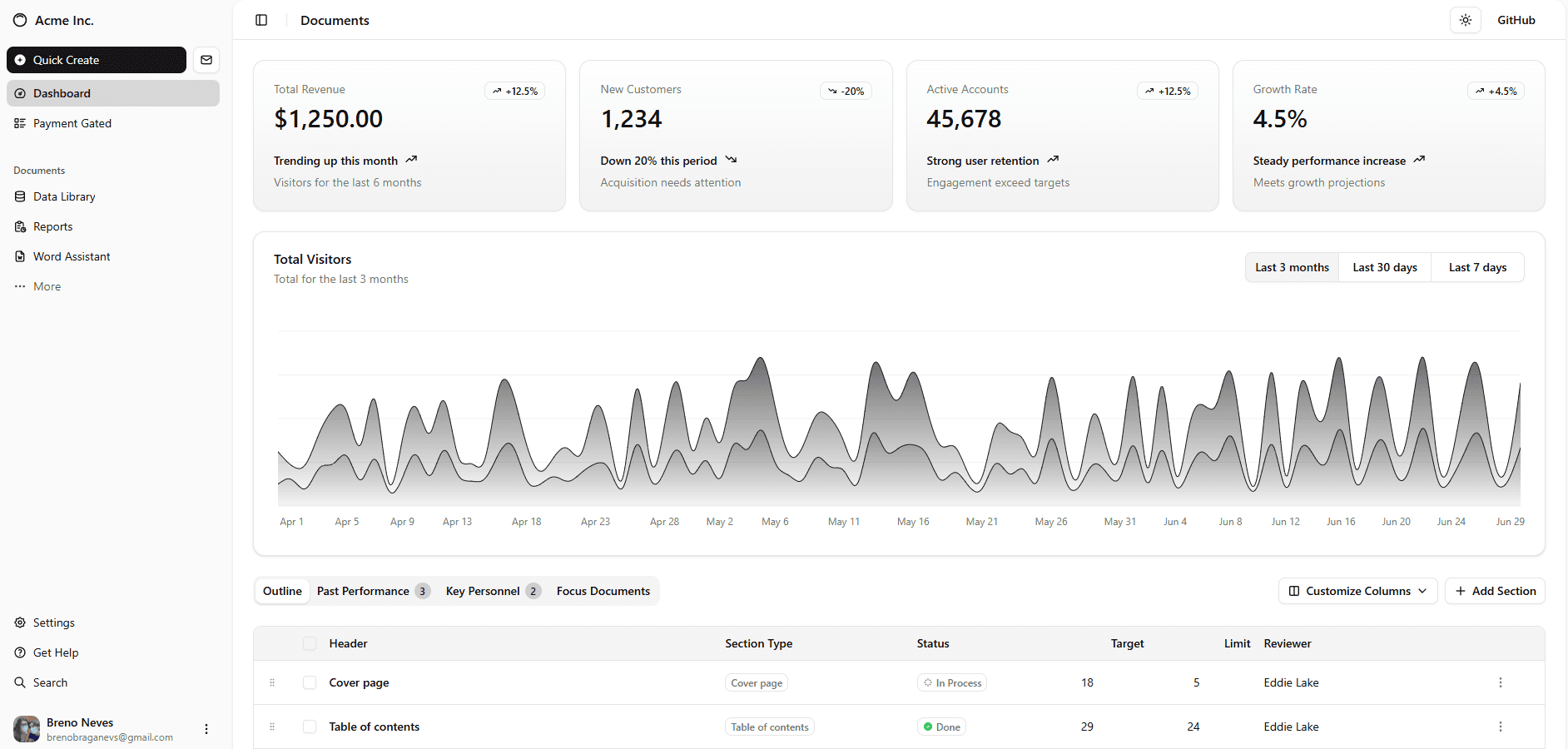Click the light/dark theme sun icon
Viewport: 1568px width, 749px height.
(1465, 20)
